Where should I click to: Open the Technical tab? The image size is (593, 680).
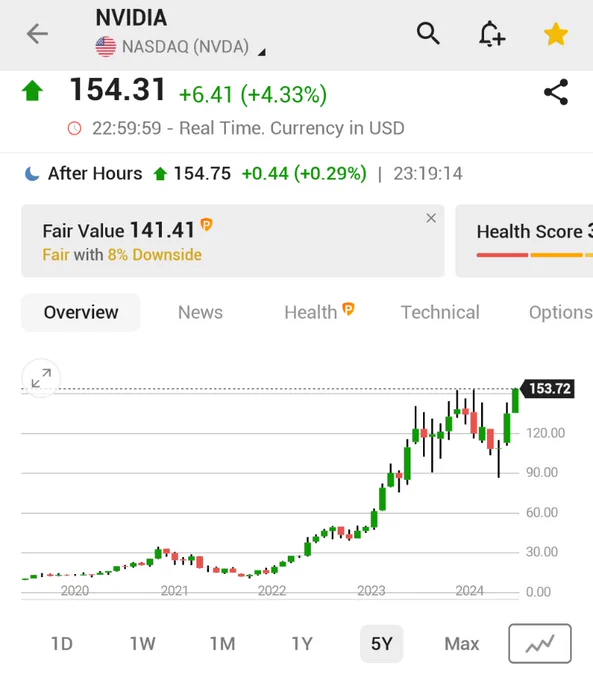pyautogui.click(x=440, y=312)
